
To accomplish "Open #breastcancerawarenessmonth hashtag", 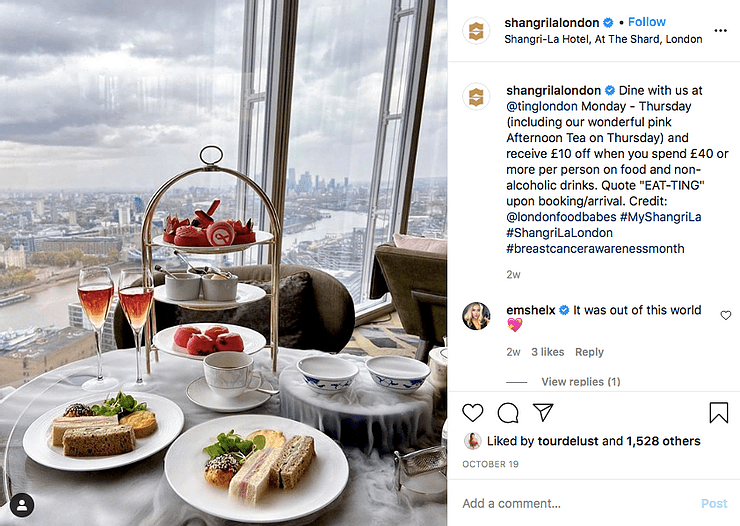I will (595, 249).
